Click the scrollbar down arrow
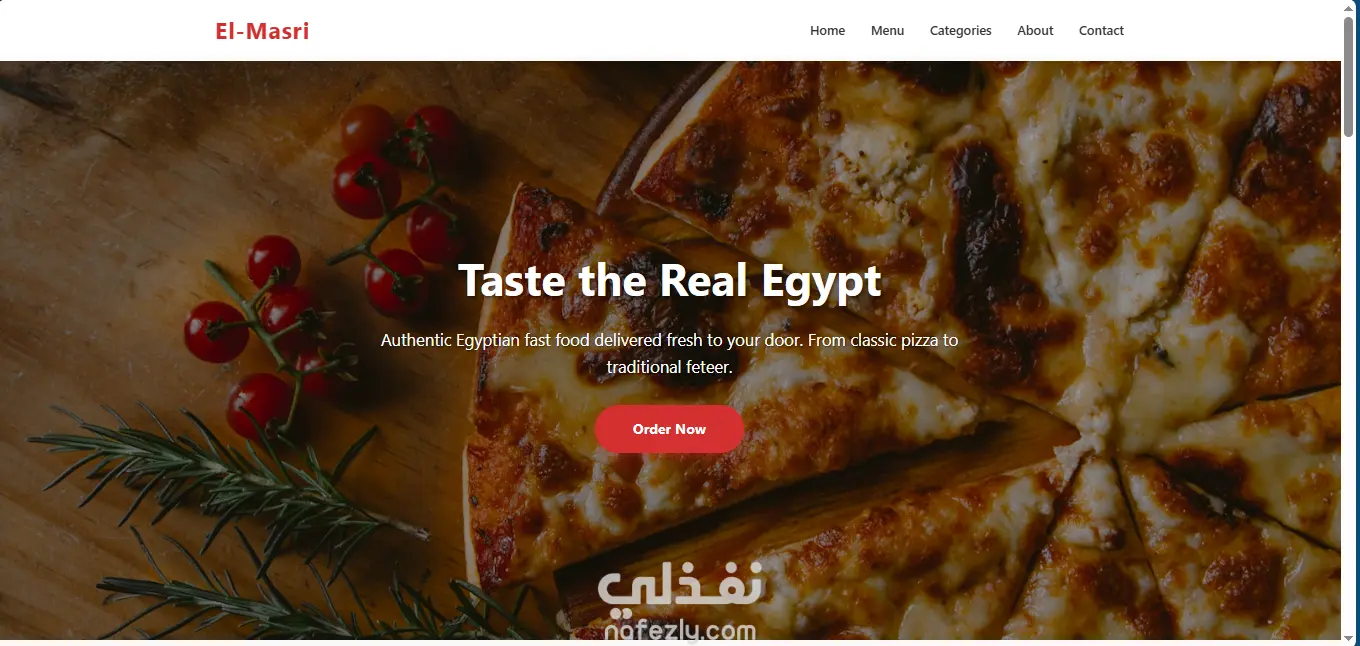The width and height of the screenshot is (1360, 646). [x=1350, y=637]
